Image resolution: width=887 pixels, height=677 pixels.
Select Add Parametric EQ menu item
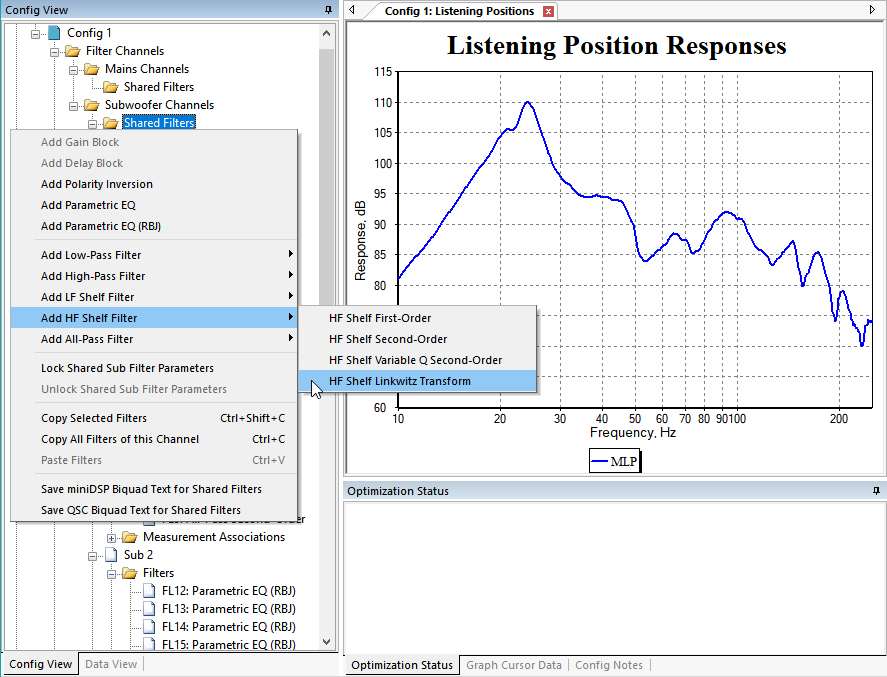coord(154,205)
